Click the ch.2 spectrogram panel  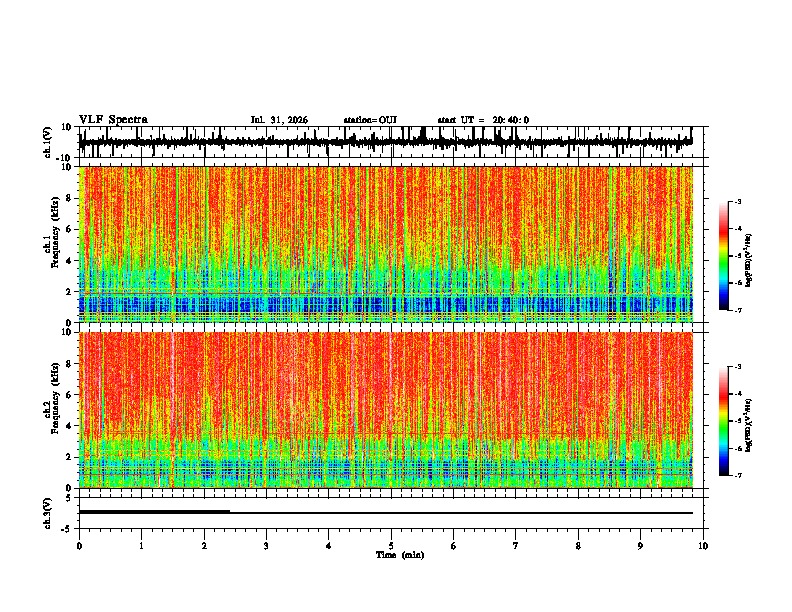pos(386,410)
